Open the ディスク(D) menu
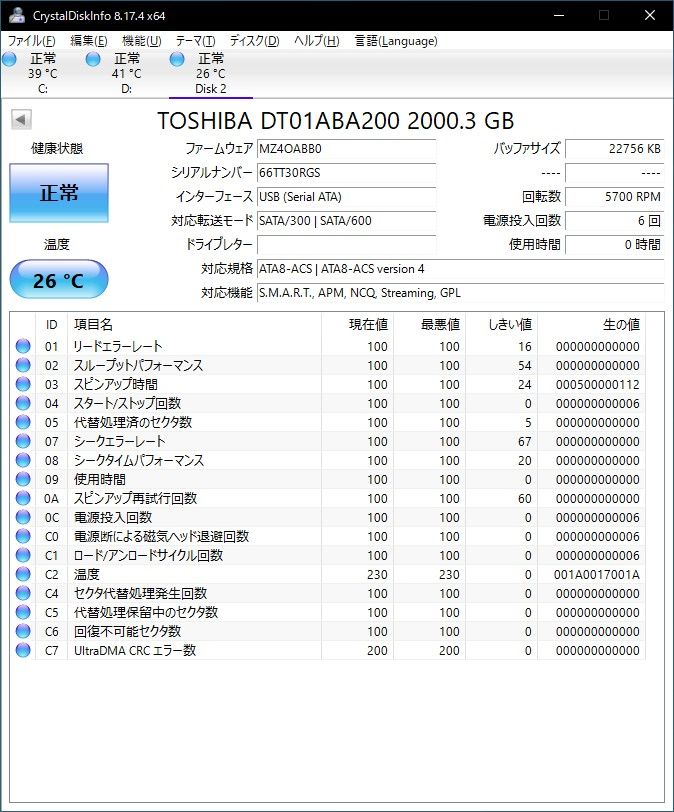The width and height of the screenshot is (674, 812). (x=254, y=41)
